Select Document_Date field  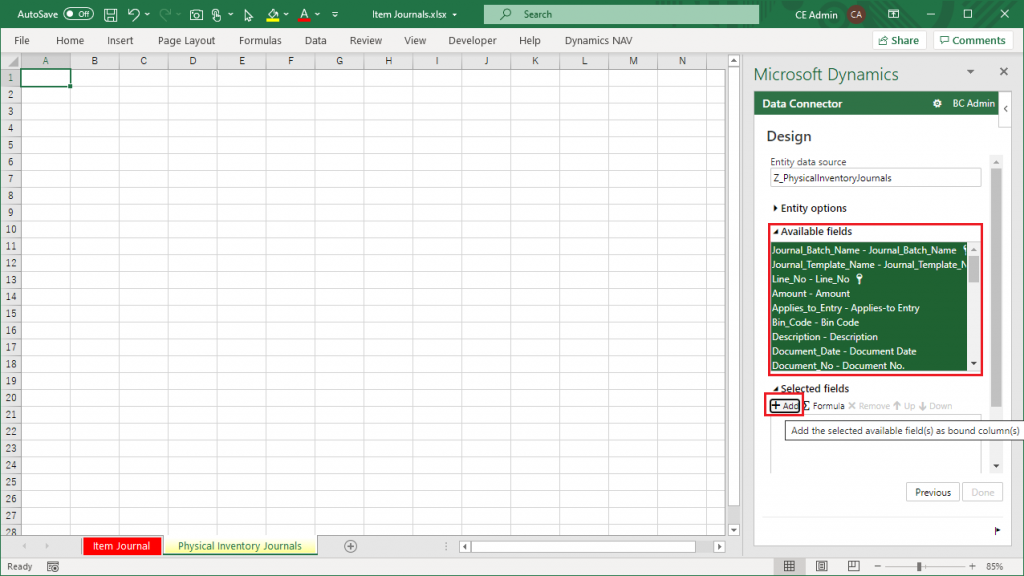click(x=869, y=351)
